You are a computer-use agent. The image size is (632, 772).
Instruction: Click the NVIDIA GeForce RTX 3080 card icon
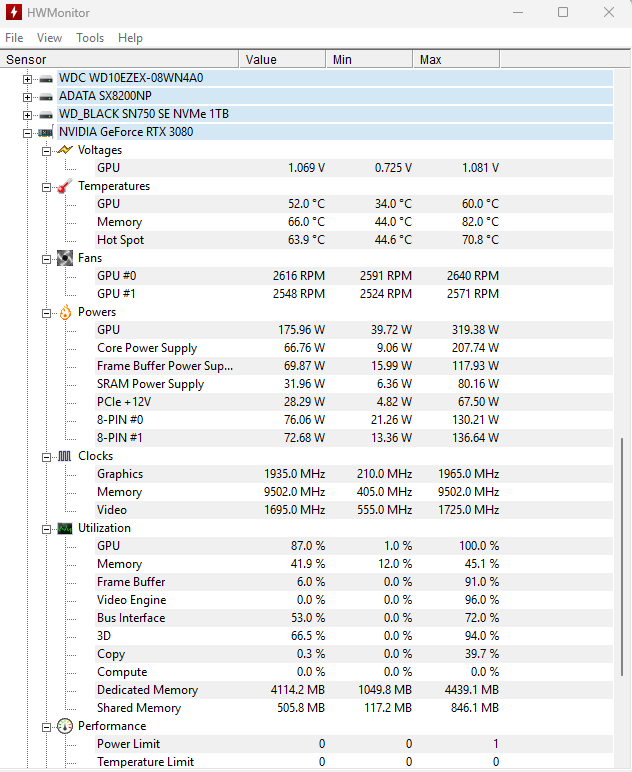[46, 132]
